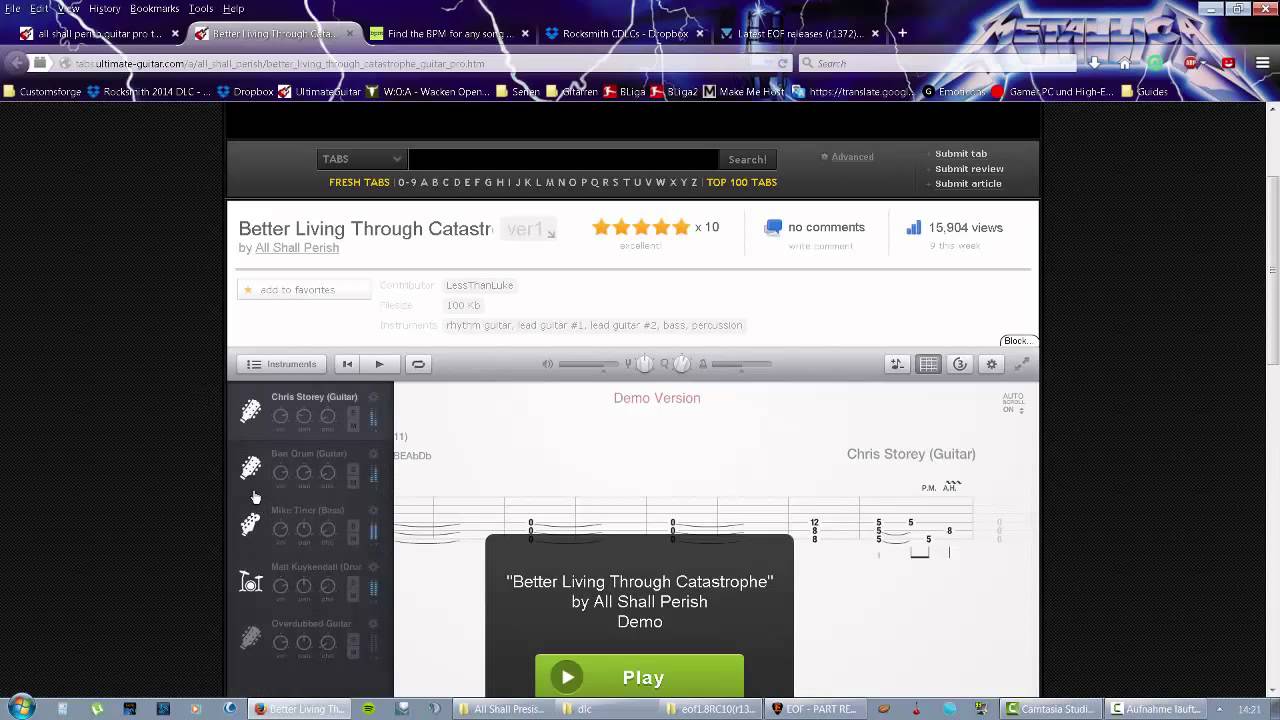Click on the main volume slider

tap(588, 364)
